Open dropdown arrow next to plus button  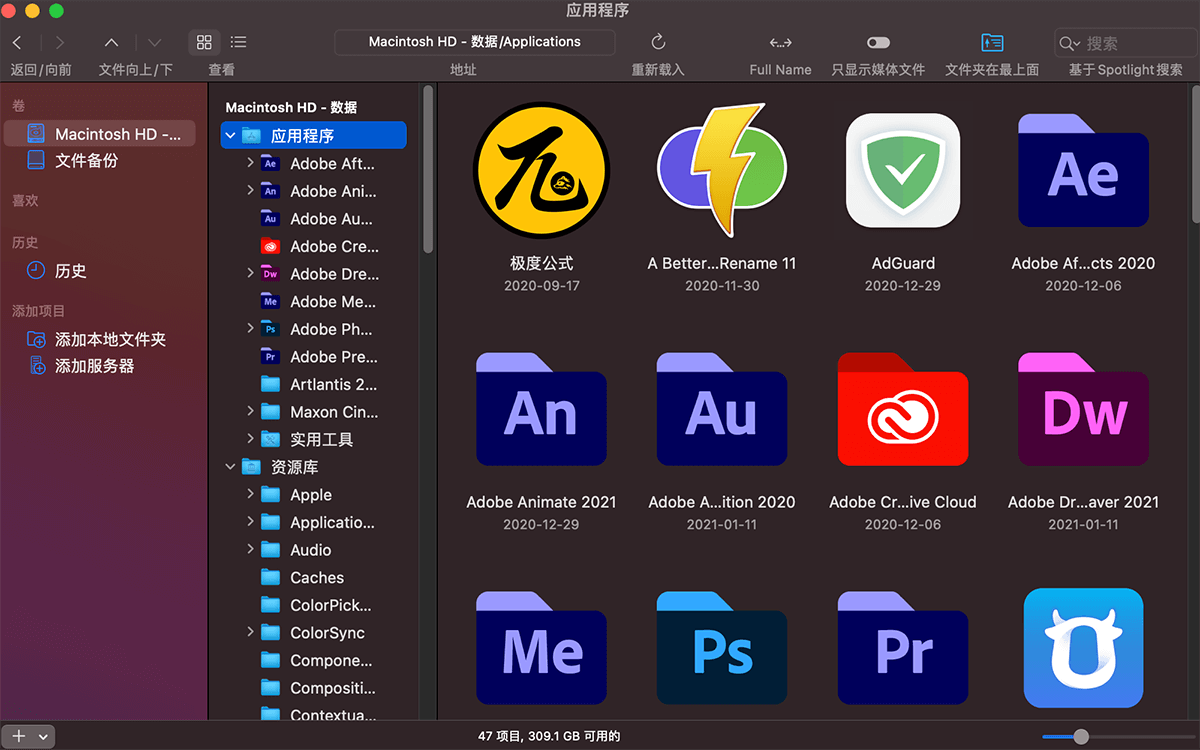[43, 736]
